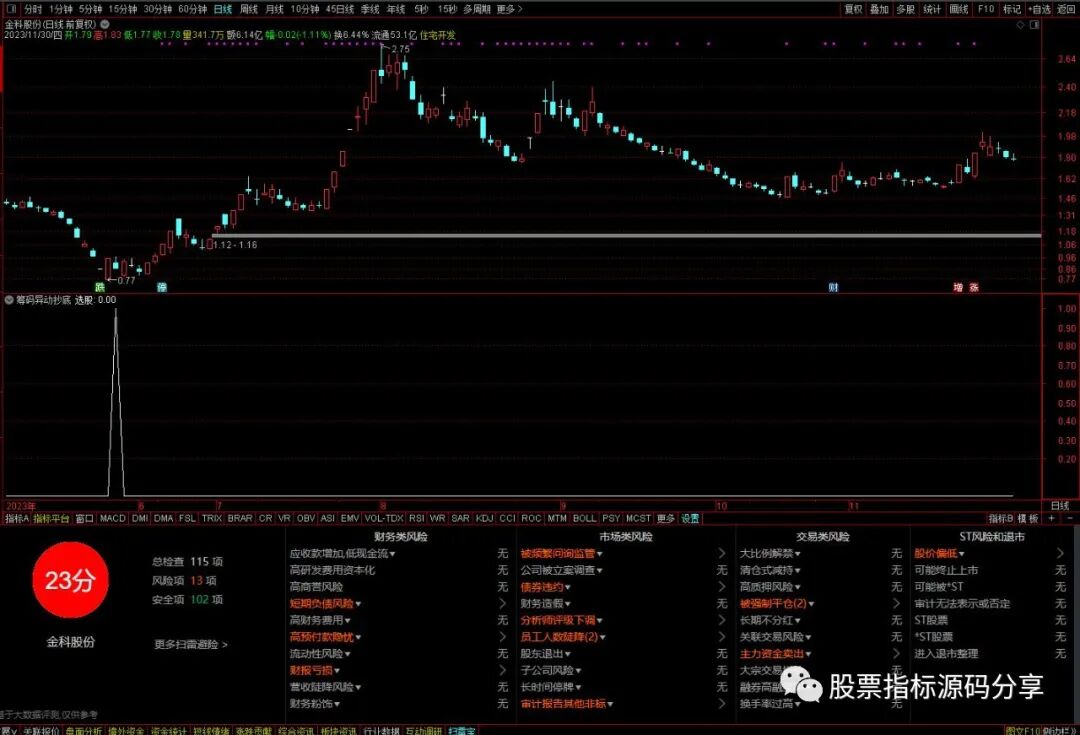Click 窗口 in indicator bar
This screenshot has height=735, width=1080.
click(85, 518)
